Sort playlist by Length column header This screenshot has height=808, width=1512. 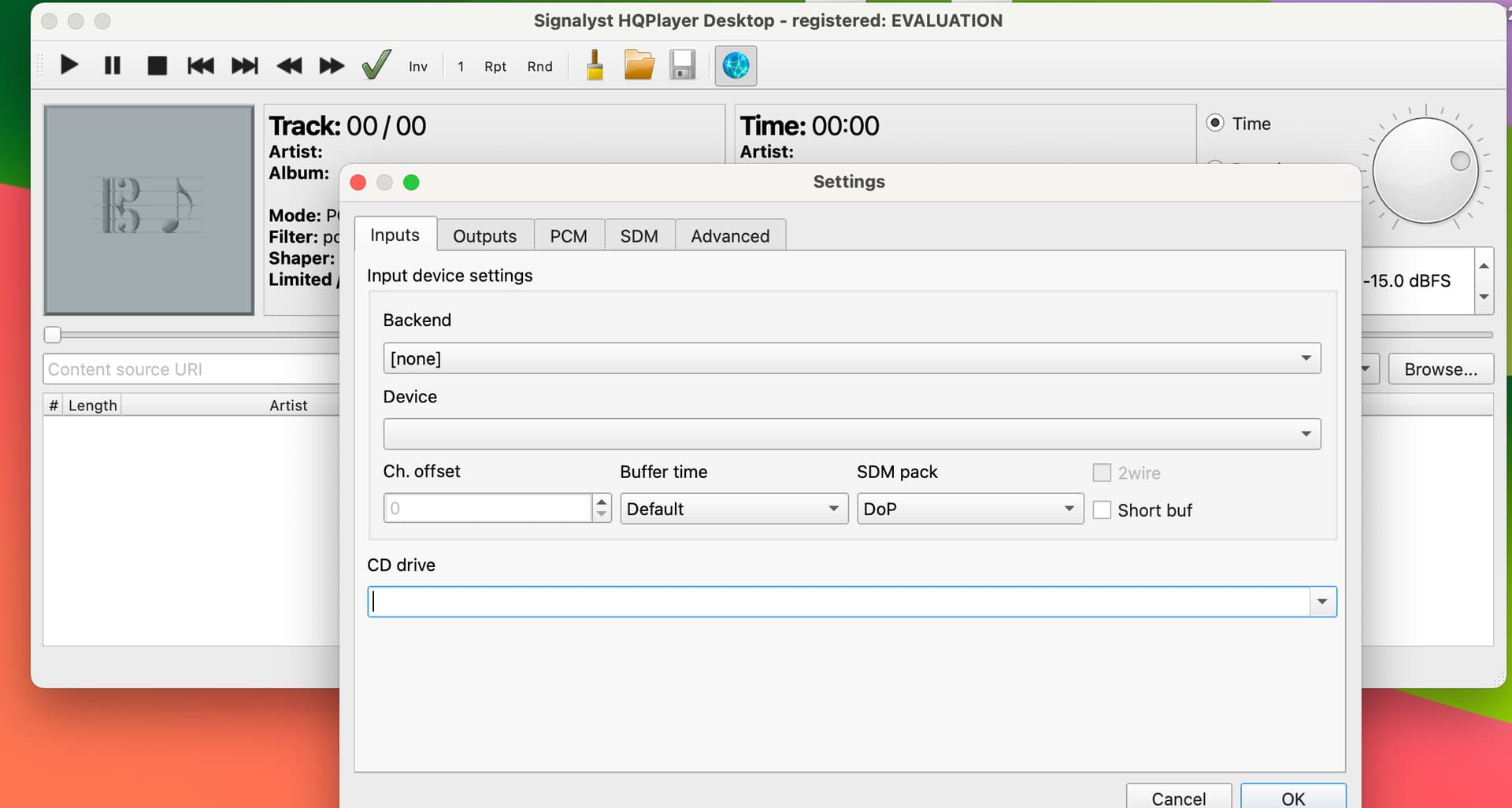click(92, 405)
